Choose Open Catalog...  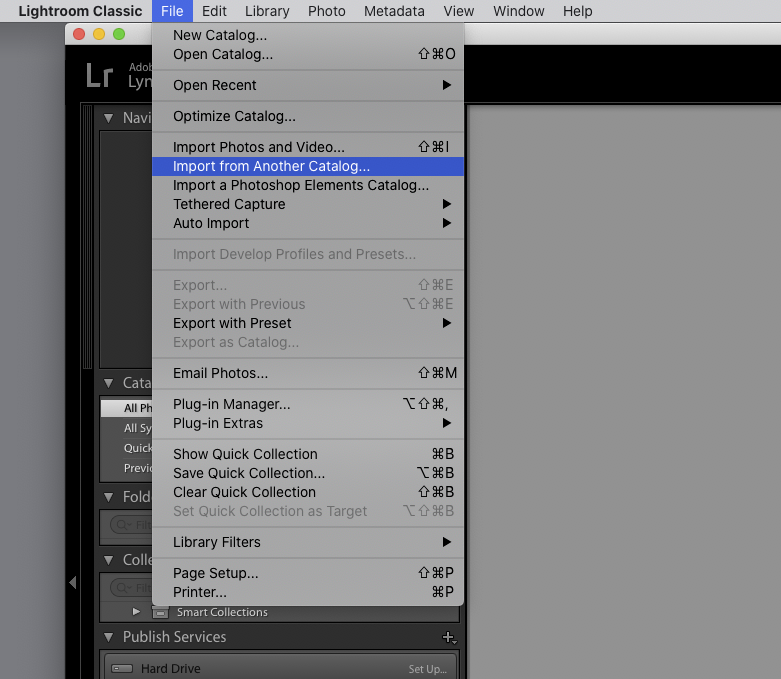pos(308,54)
